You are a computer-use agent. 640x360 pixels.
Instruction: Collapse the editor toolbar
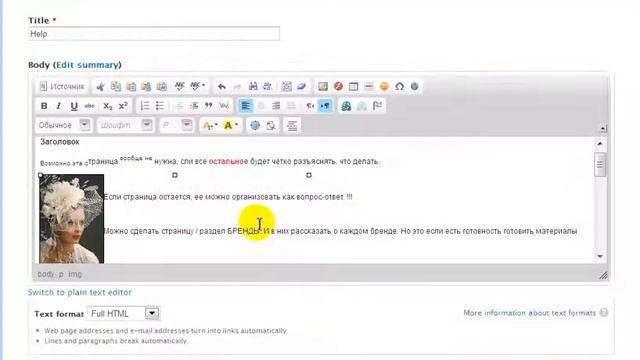(x=603, y=129)
